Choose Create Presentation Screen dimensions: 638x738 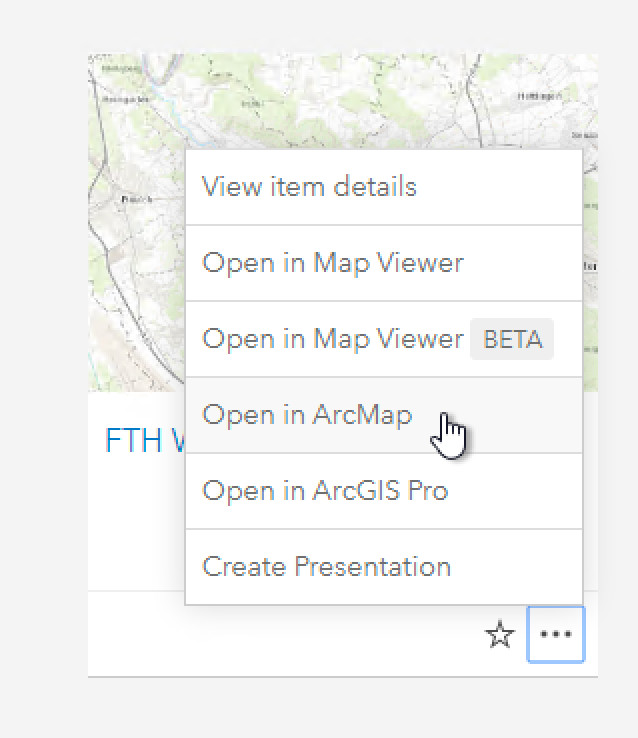tap(384, 567)
